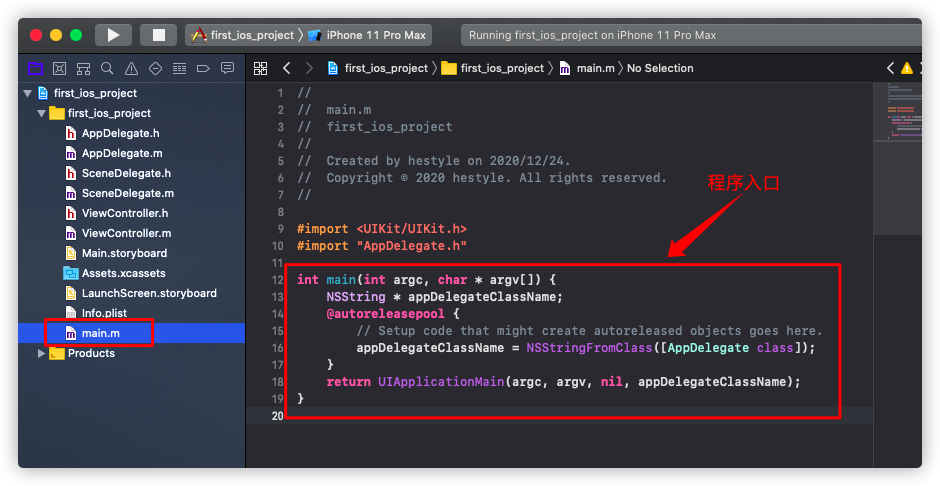Close the Xcode window red button
This screenshot has width=940, height=486.
(x=36, y=35)
